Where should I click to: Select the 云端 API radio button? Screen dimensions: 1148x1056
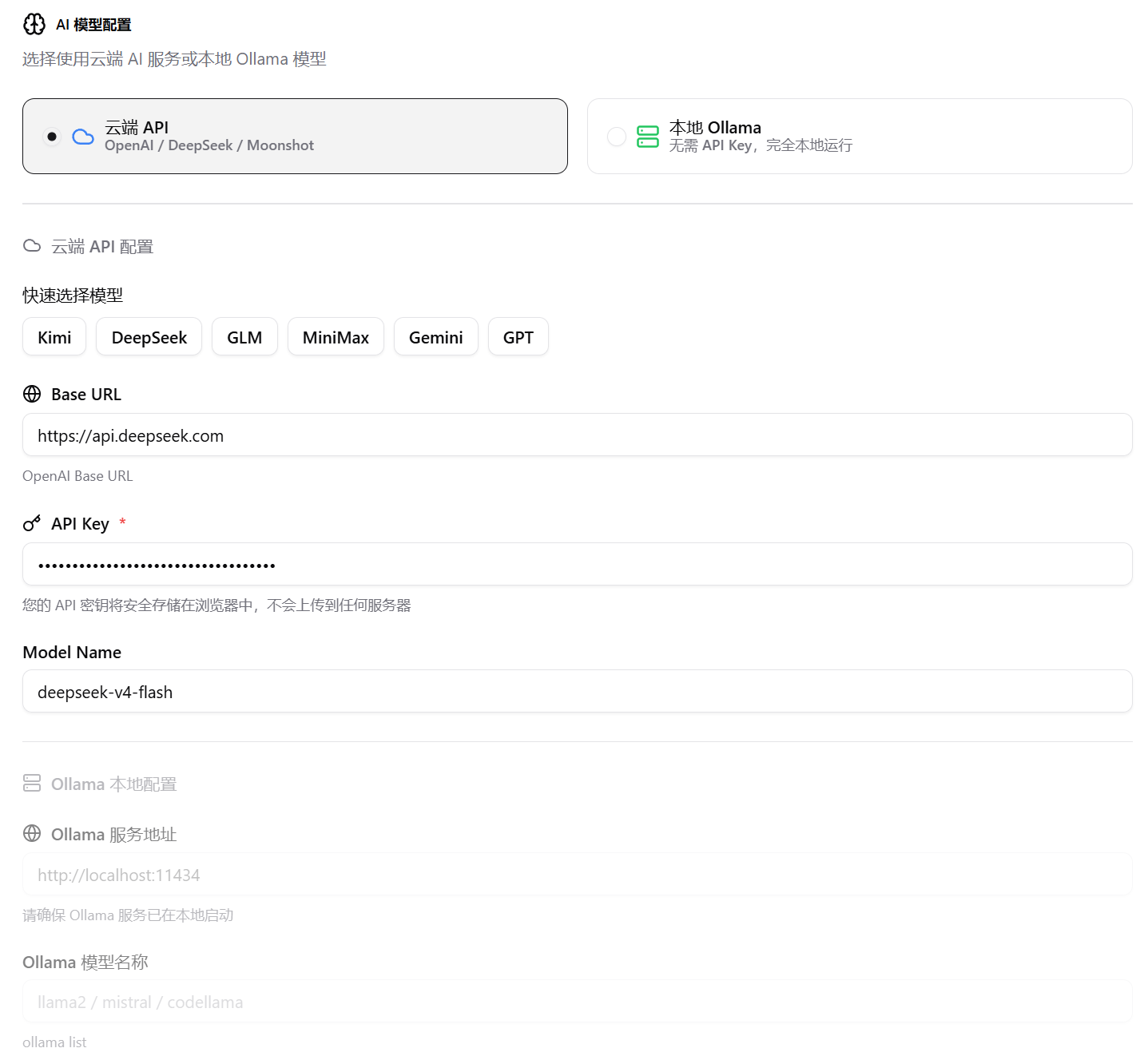(52, 137)
